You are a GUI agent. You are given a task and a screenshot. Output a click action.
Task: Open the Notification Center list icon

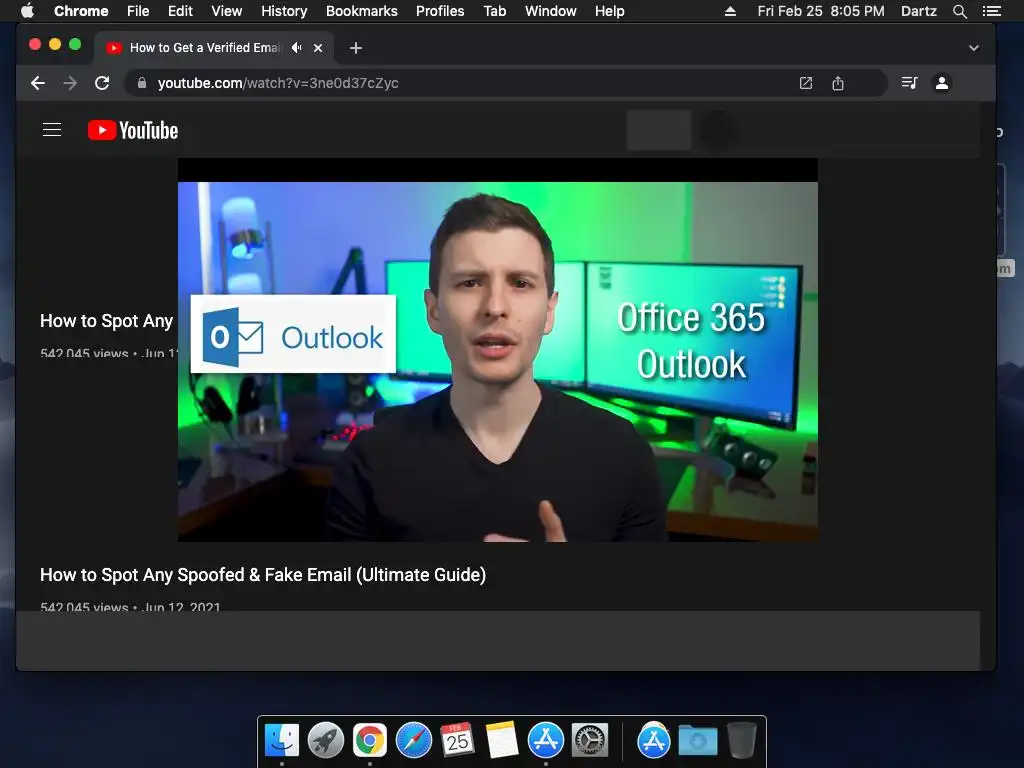tap(992, 11)
